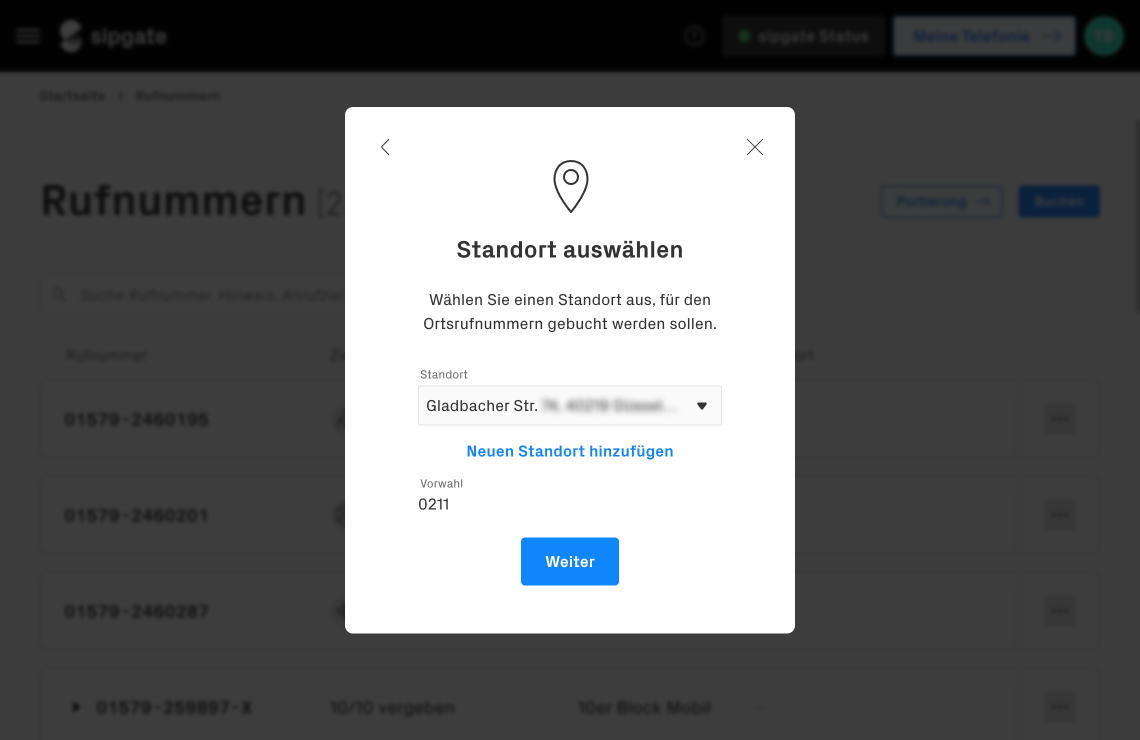Click the 10er Block Mobil label
This screenshot has width=1140, height=740.
645,707
